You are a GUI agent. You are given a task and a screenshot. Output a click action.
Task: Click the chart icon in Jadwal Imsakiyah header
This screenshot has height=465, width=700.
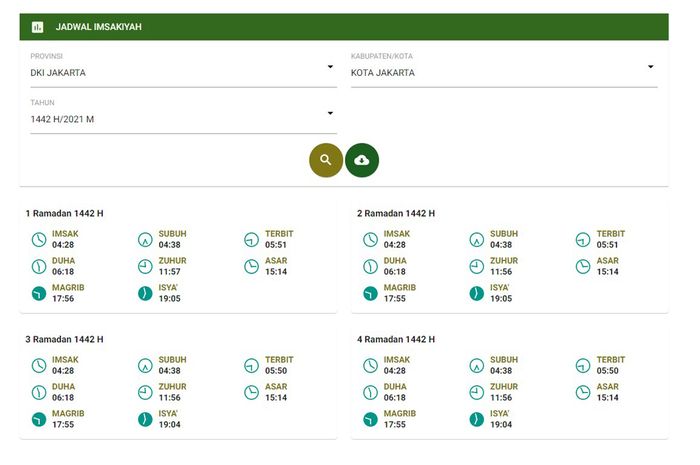coord(37,27)
